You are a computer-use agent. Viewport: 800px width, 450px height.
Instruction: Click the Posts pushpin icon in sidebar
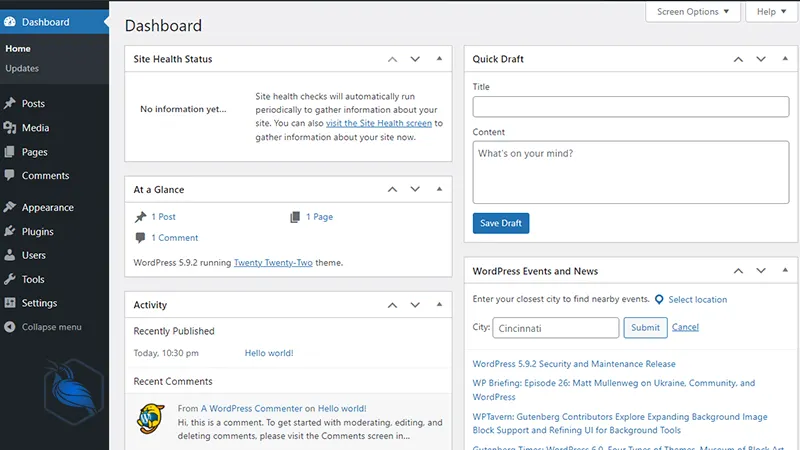10,103
